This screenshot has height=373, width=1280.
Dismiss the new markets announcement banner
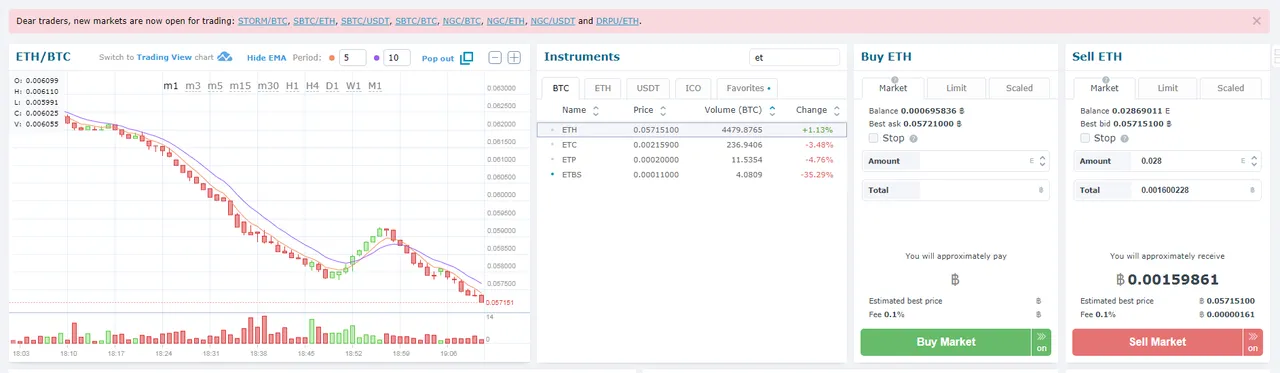coord(1256,20)
